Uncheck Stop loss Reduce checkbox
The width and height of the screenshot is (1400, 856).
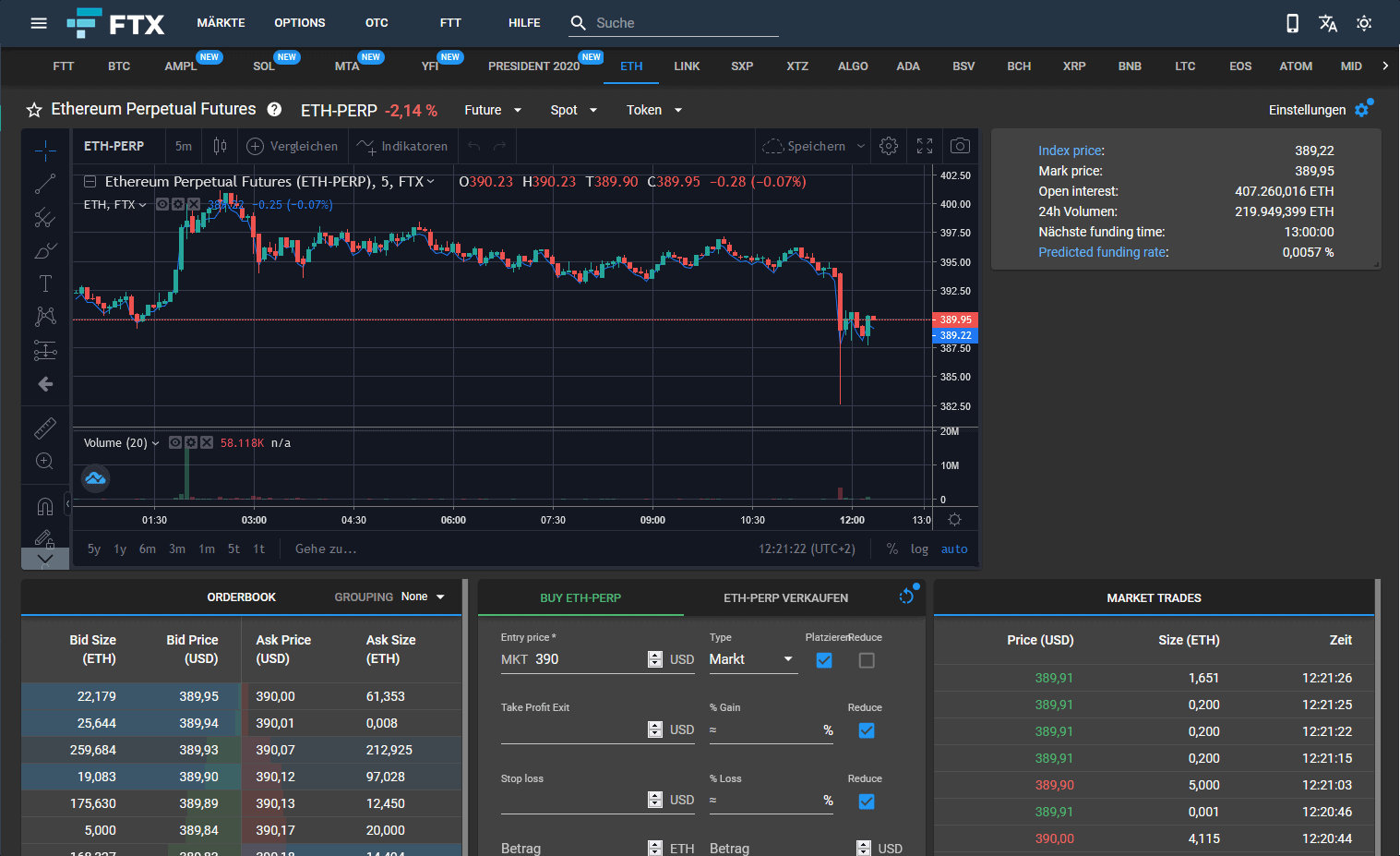867,802
